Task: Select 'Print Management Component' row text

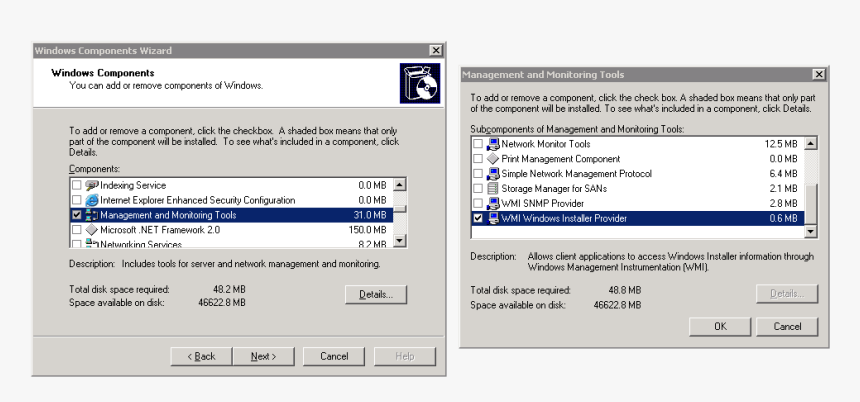Action: (x=561, y=158)
